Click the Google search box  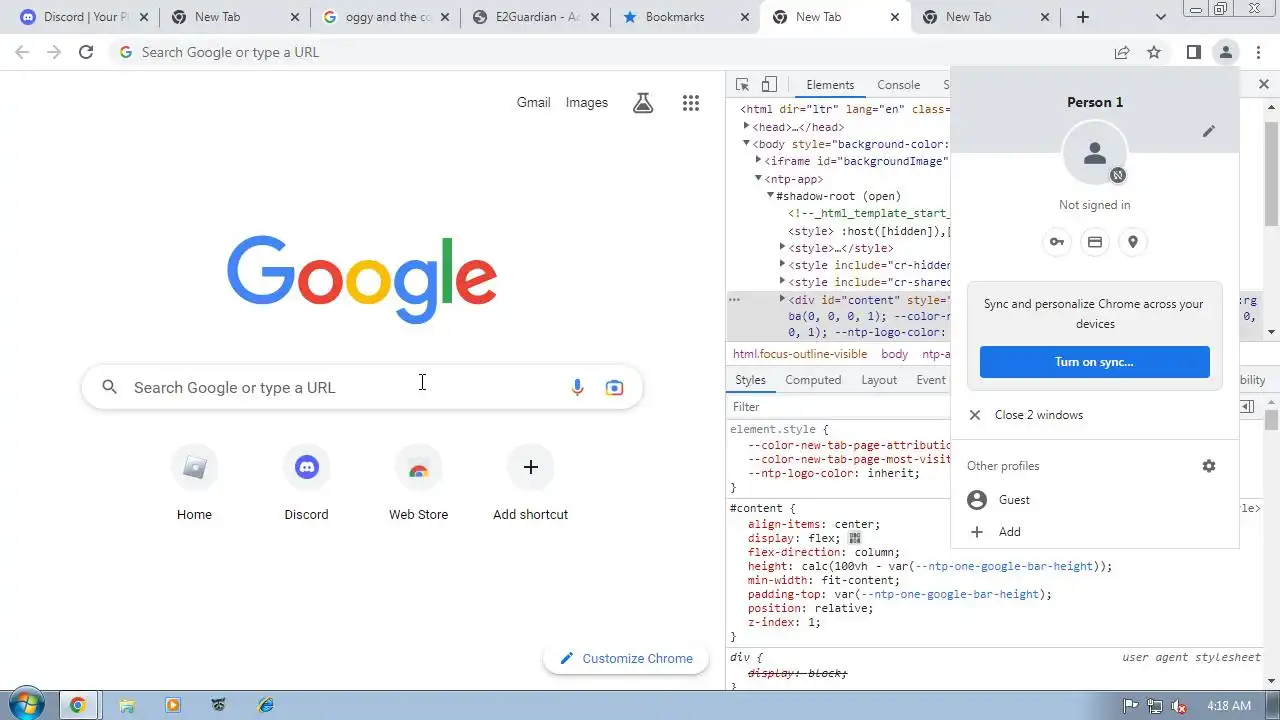[x=362, y=387]
